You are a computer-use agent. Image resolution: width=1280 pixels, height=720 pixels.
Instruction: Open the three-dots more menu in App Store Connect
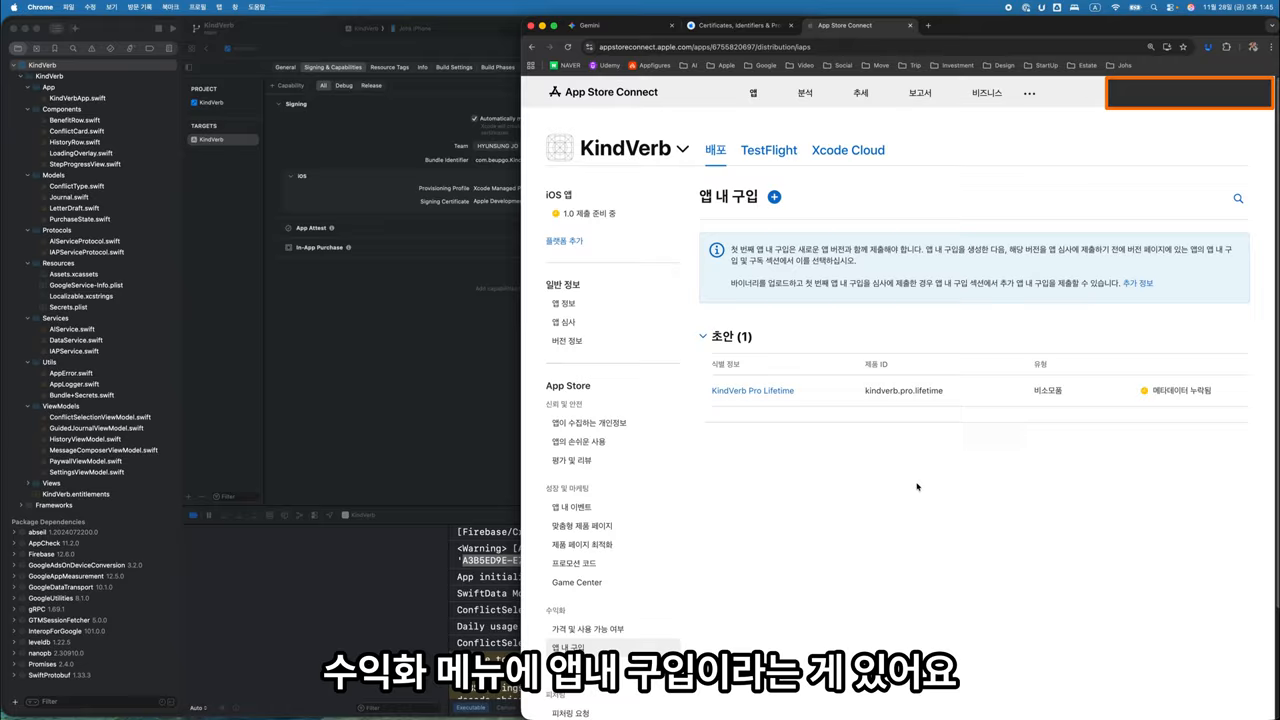(1030, 94)
